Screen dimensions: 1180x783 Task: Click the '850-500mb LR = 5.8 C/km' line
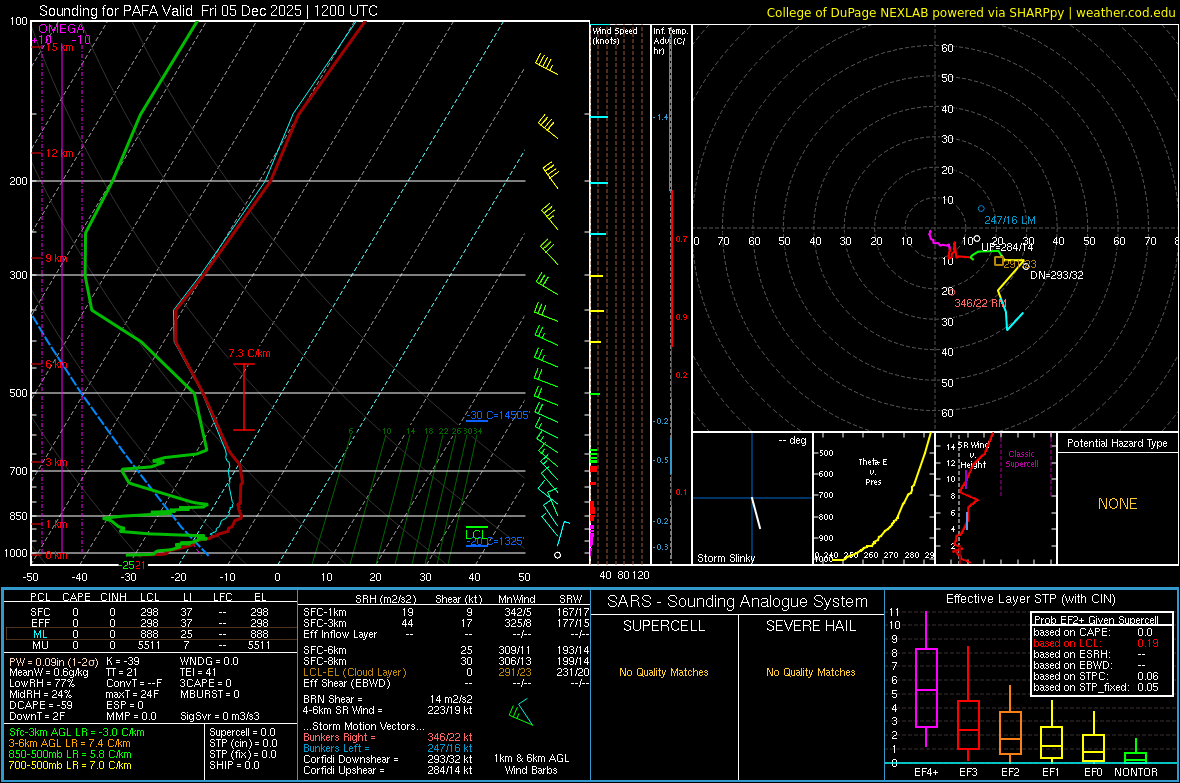tap(70, 754)
